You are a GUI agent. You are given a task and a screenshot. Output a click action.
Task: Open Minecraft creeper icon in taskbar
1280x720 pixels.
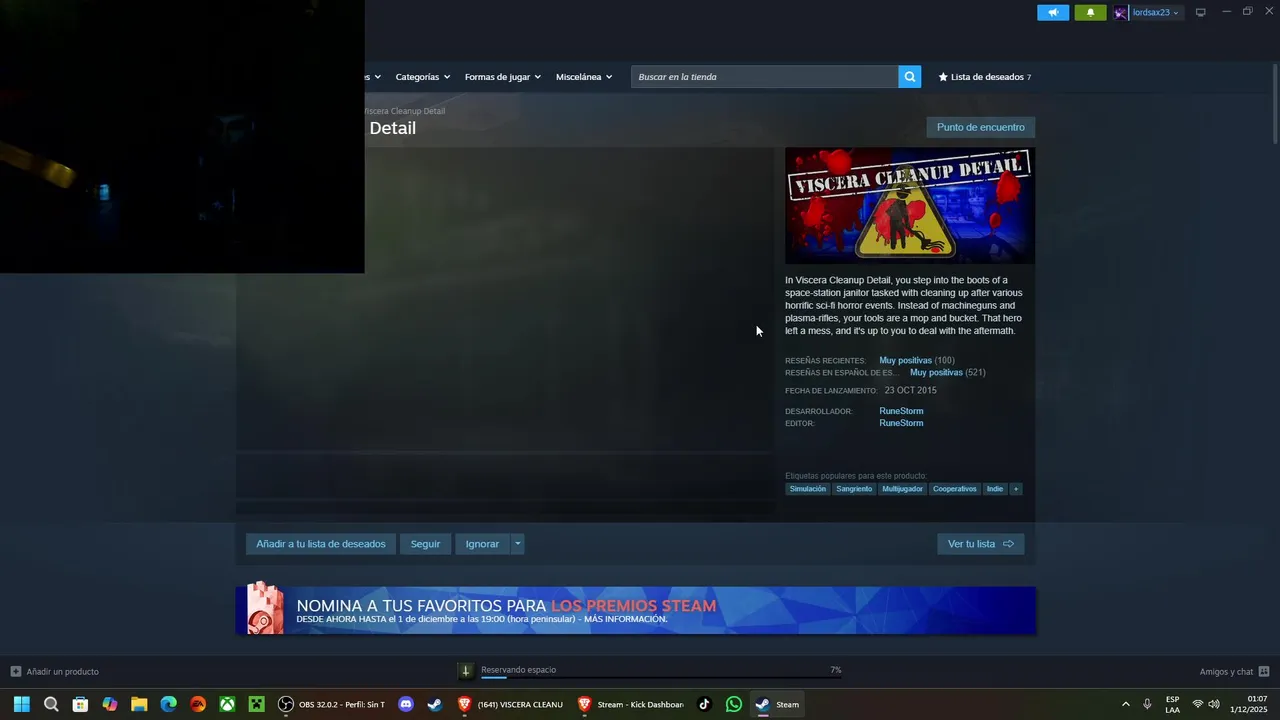click(x=257, y=704)
